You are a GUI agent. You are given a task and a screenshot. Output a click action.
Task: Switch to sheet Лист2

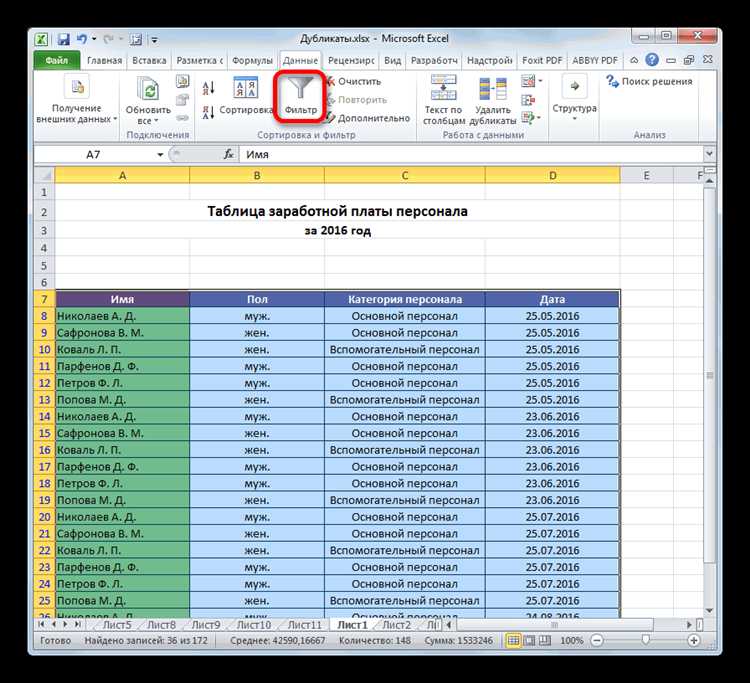pos(396,625)
